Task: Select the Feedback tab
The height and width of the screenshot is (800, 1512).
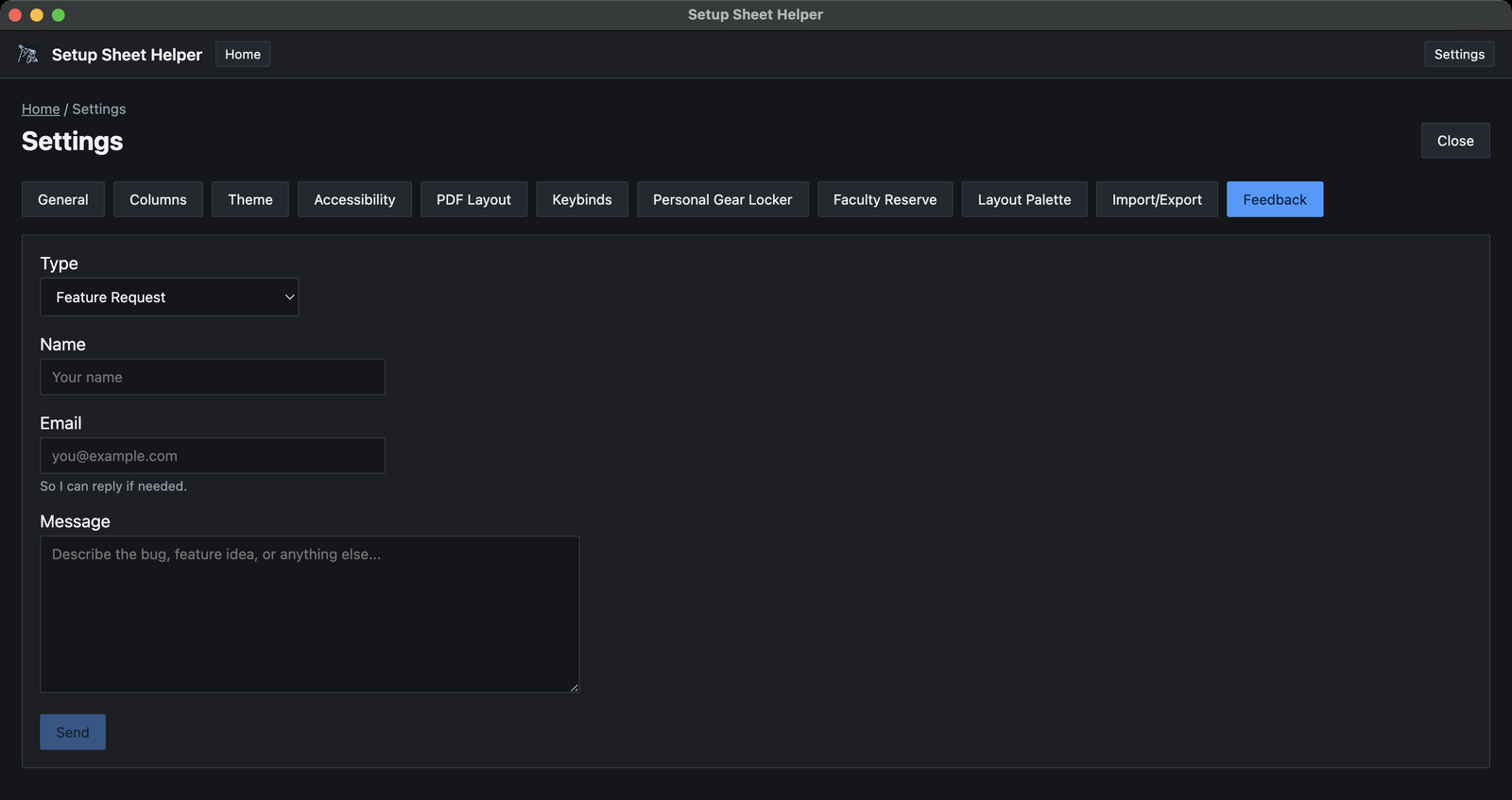Action: tap(1275, 199)
